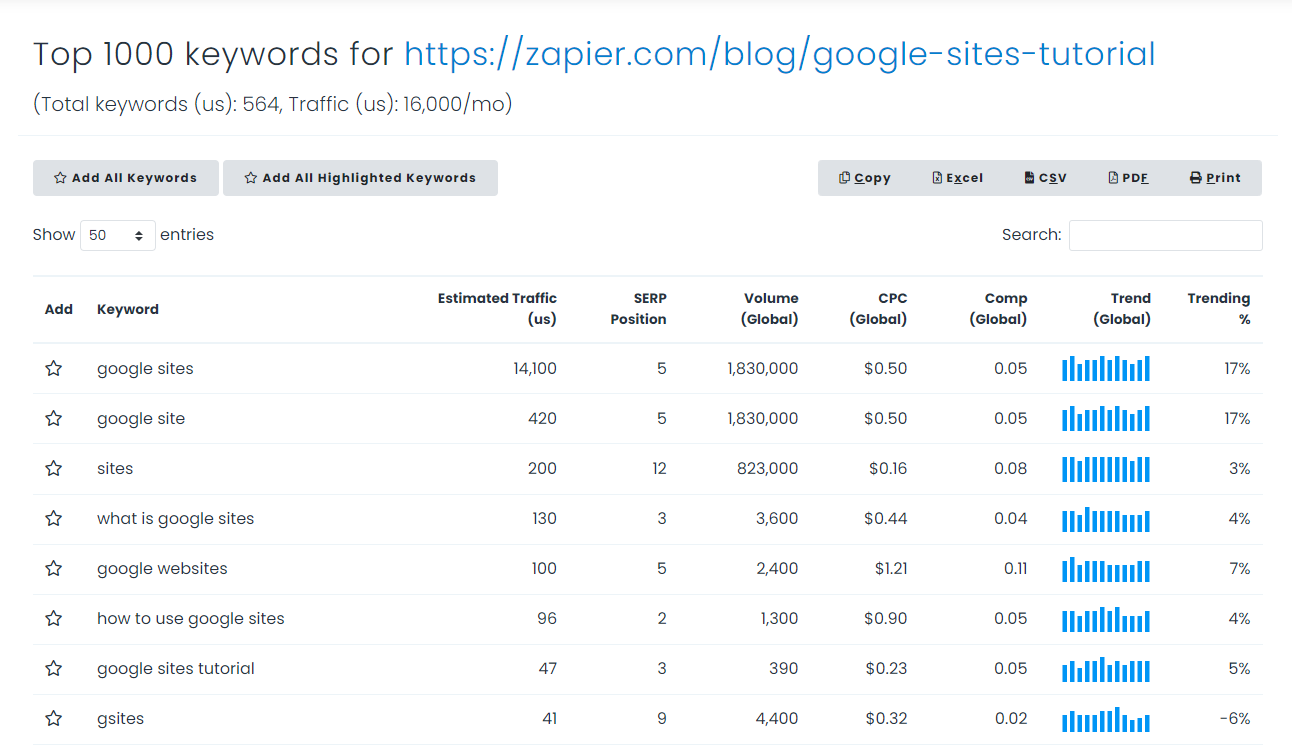
Task: Select the keyword text 'sites'
Action: pyautogui.click(x=115, y=469)
